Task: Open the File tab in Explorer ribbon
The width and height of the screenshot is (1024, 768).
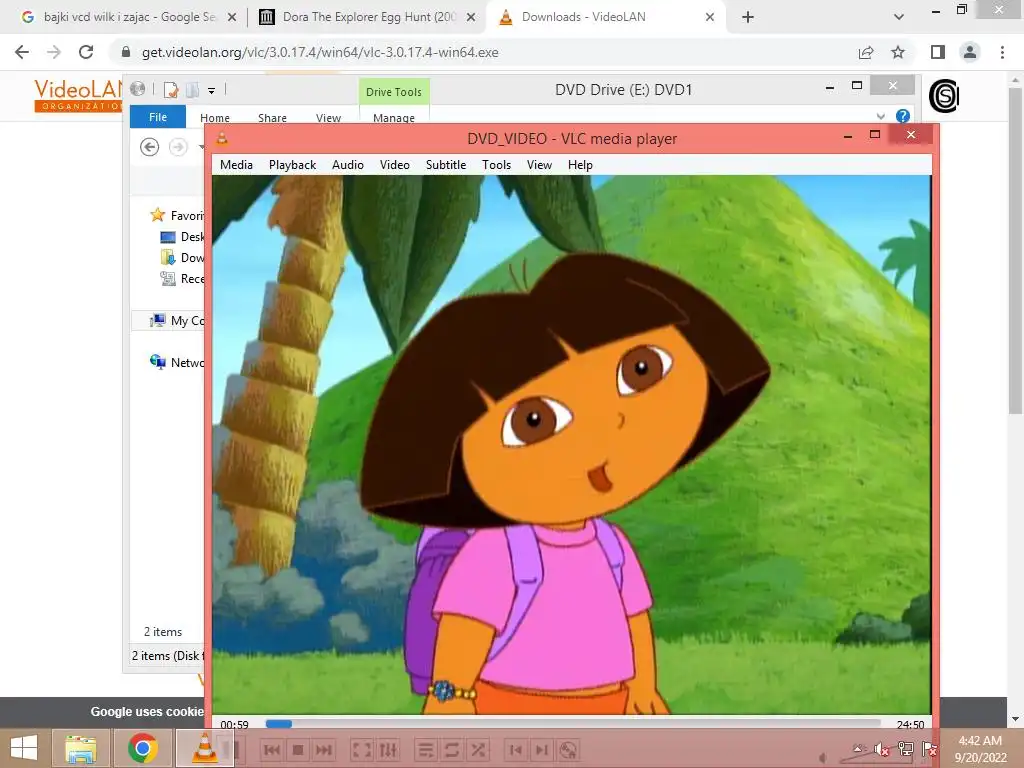Action: coord(158,117)
